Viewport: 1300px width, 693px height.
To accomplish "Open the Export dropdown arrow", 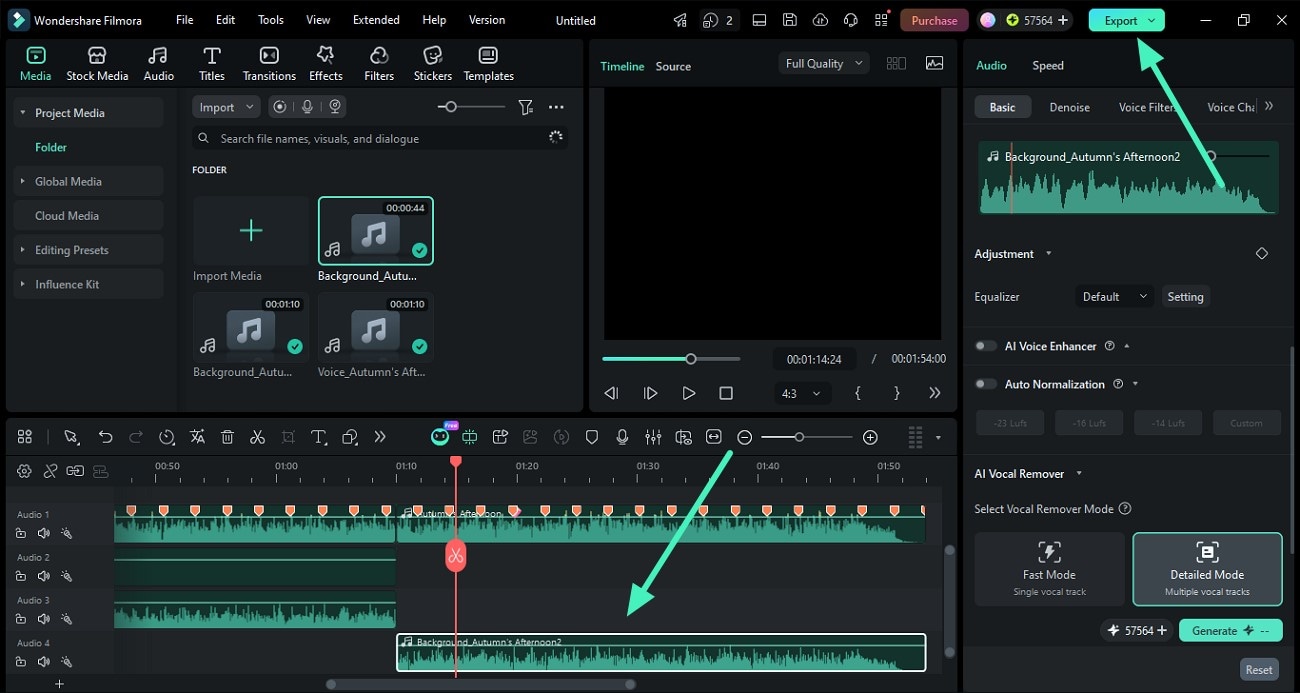I will click(1151, 20).
